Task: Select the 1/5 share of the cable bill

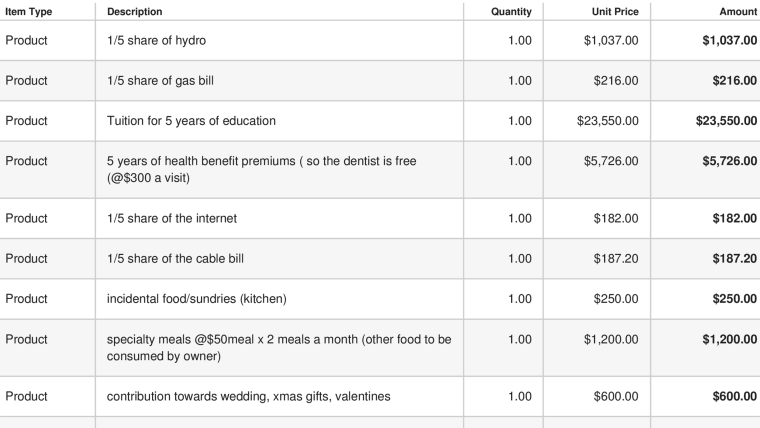Action: 175,258
